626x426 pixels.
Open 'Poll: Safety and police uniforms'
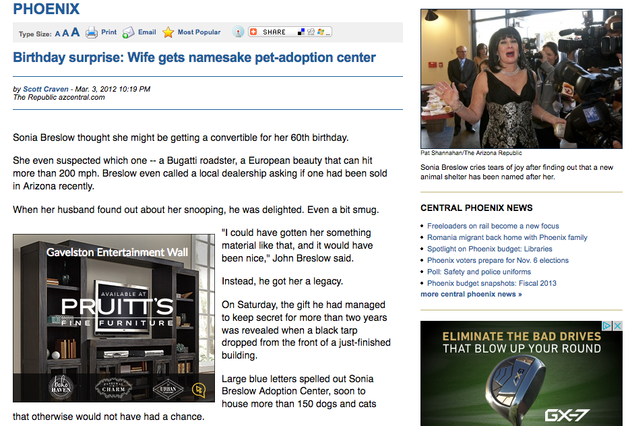tap(479, 272)
